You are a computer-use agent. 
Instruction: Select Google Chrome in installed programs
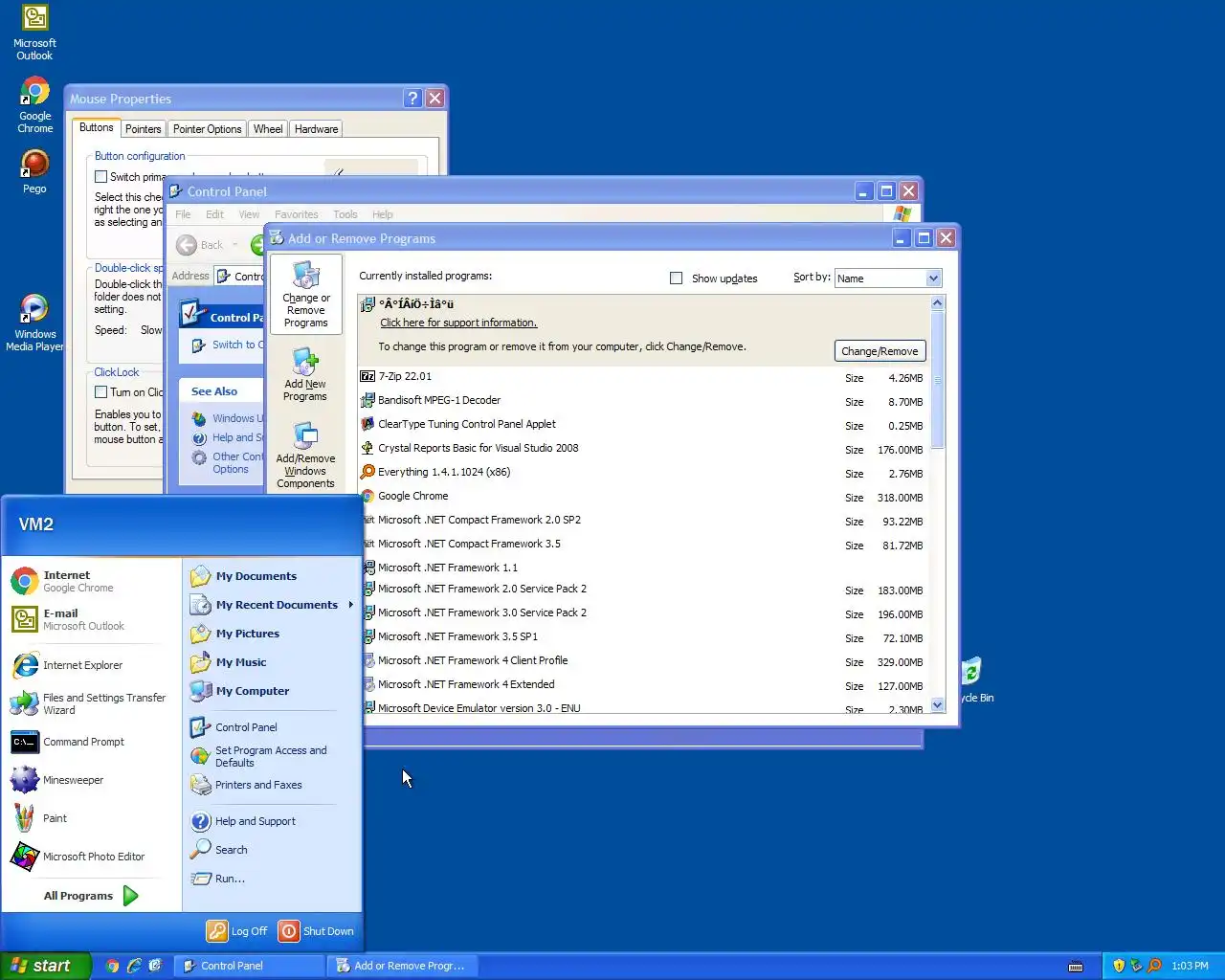click(x=641, y=496)
